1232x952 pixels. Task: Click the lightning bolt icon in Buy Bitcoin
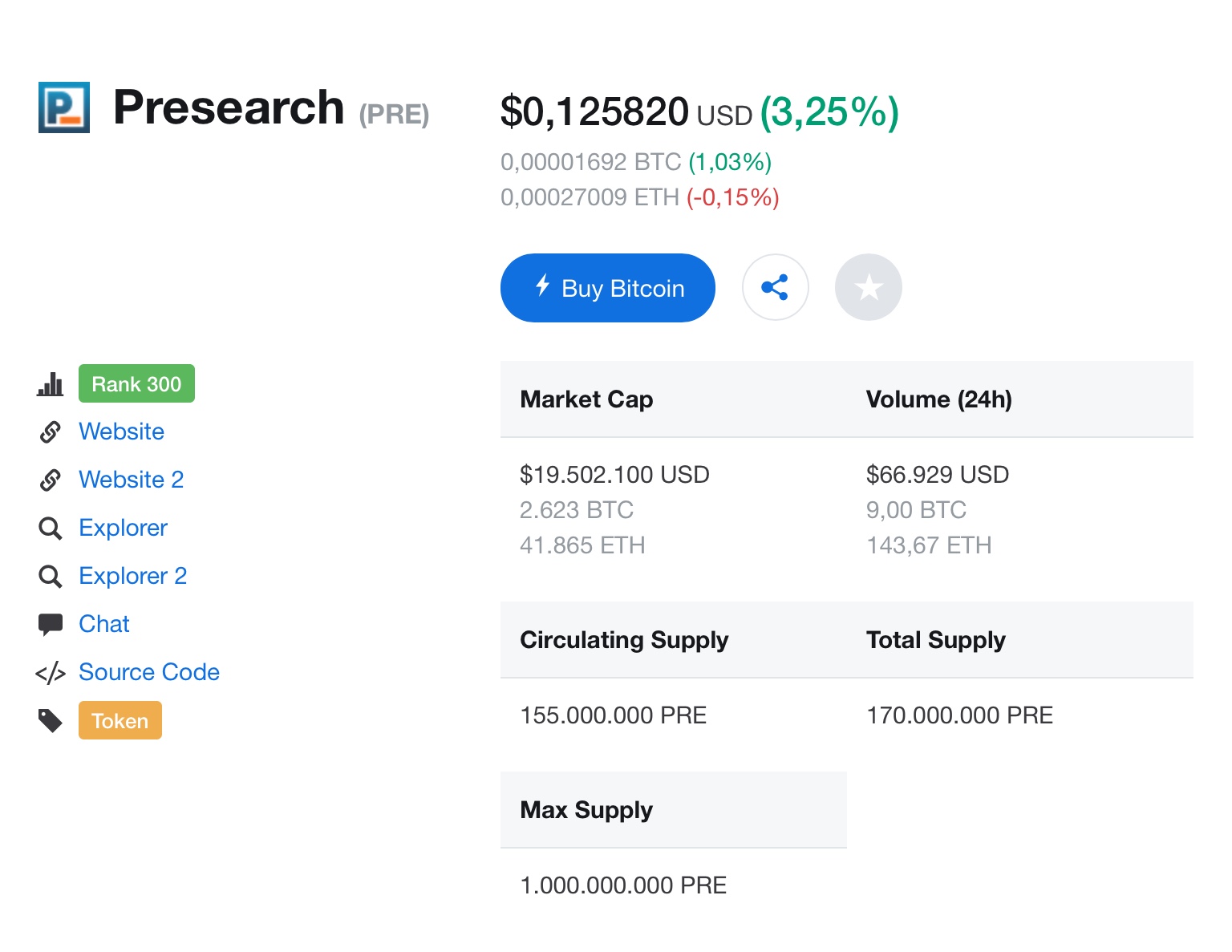pyautogui.click(x=543, y=286)
